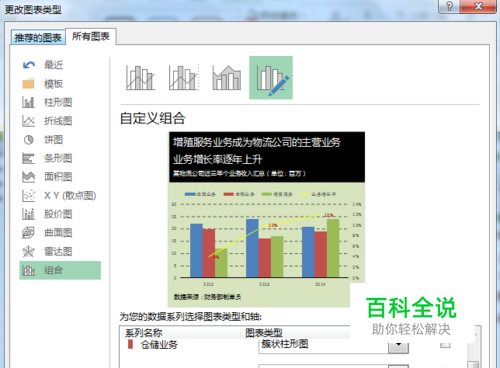Click the 图表类型 column header
Viewport: 500px width, 368px height.
pos(264,333)
